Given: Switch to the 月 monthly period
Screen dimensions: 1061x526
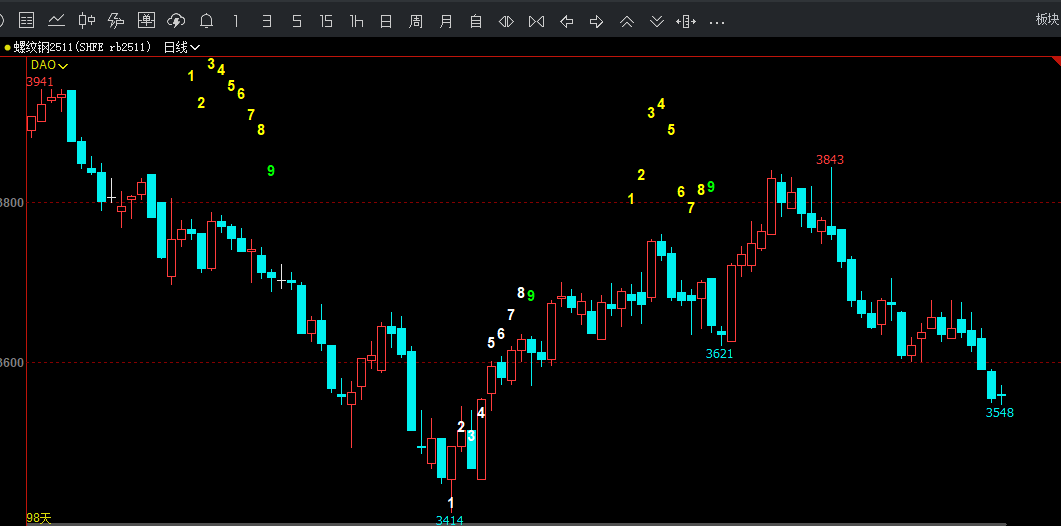Looking at the screenshot, I should coord(446,21).
